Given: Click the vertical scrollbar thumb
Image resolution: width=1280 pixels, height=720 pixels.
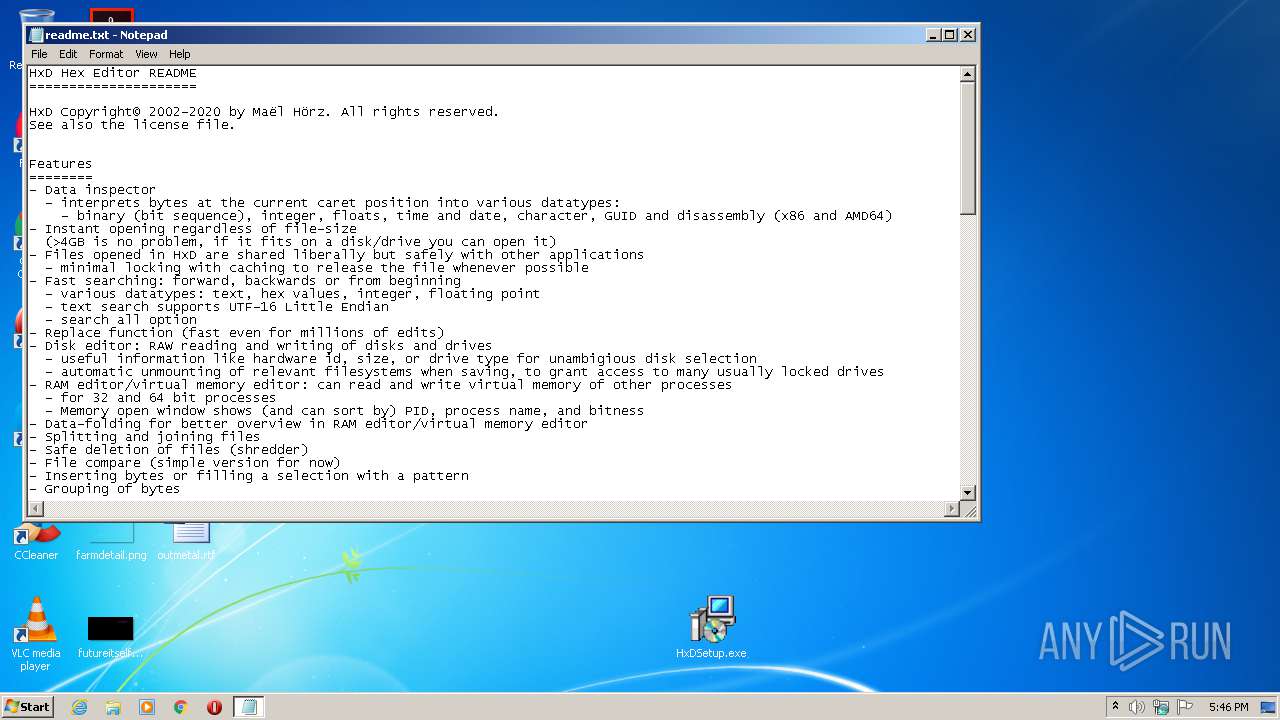Looking at the screenshot, I should (x=967, y=148).
